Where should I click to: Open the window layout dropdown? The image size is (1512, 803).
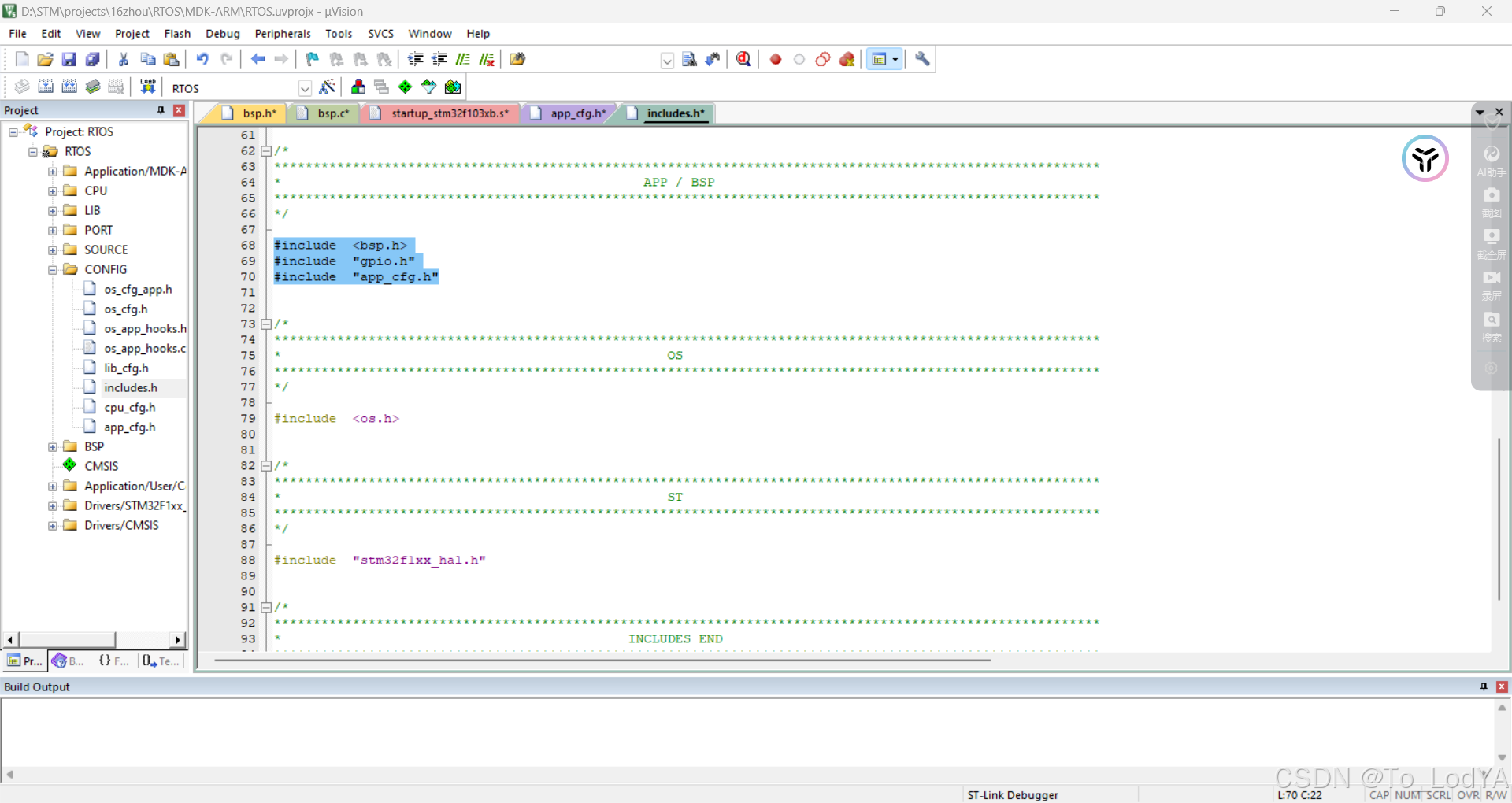tap(895, 59)
